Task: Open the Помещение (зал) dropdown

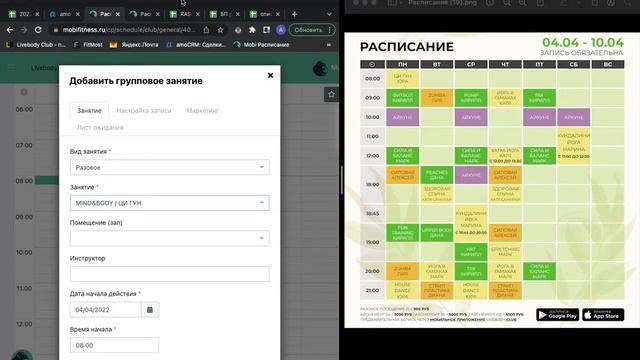Action: [169, 238]
